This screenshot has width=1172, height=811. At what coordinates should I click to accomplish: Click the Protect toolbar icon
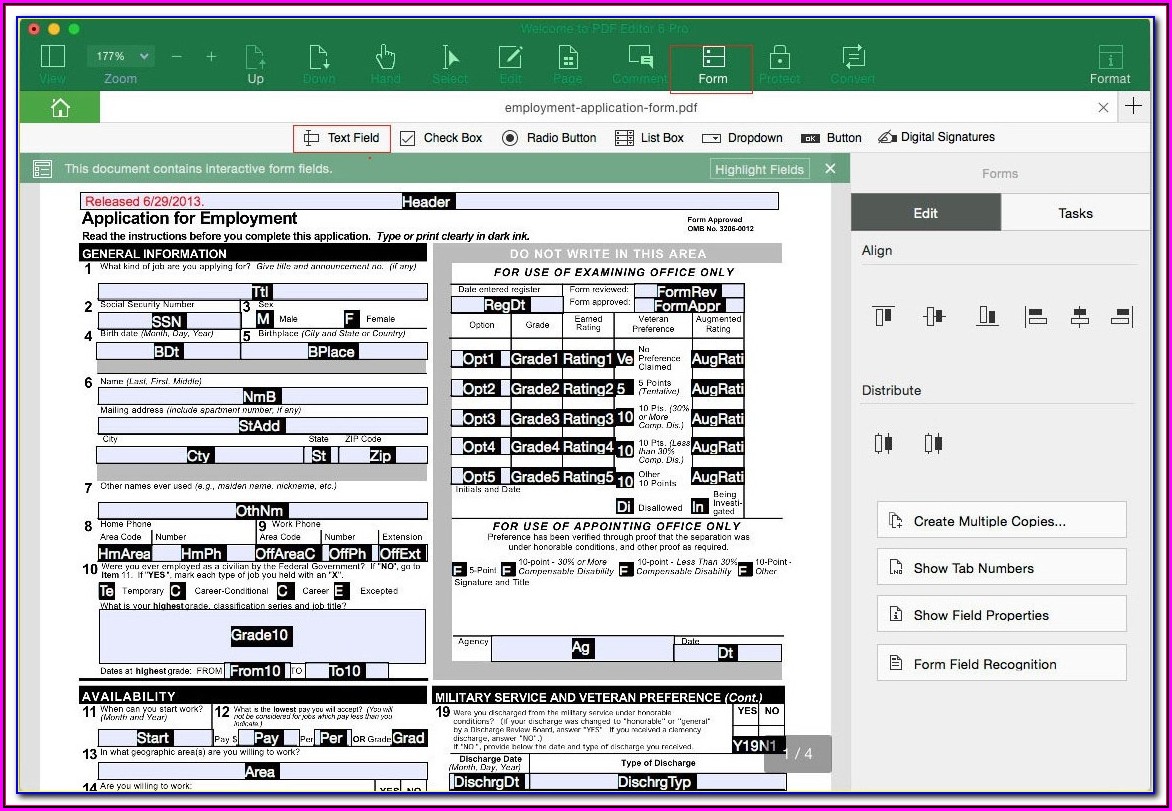pos(779,65)
